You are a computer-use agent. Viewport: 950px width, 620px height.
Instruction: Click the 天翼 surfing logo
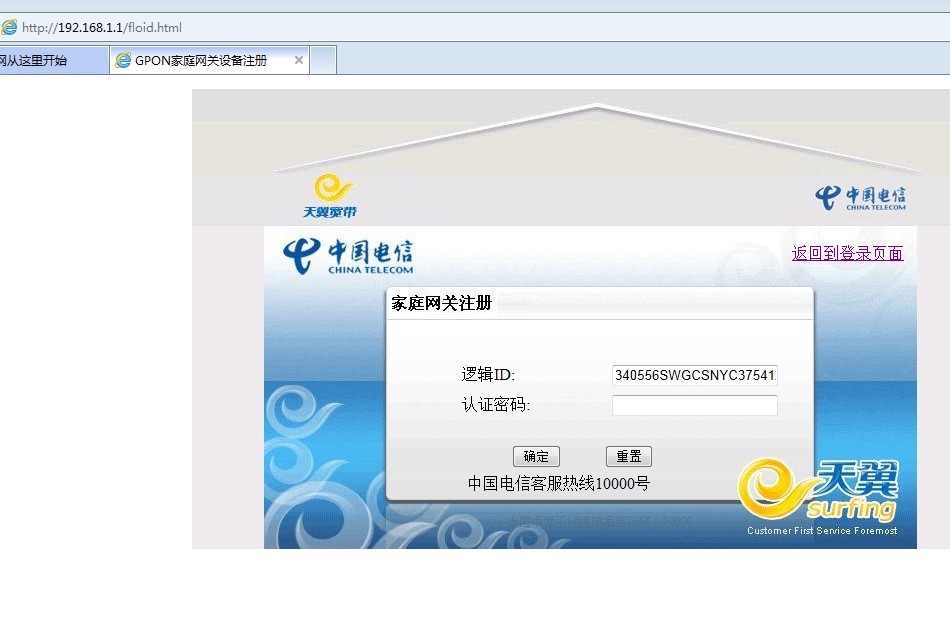[819, 490]
